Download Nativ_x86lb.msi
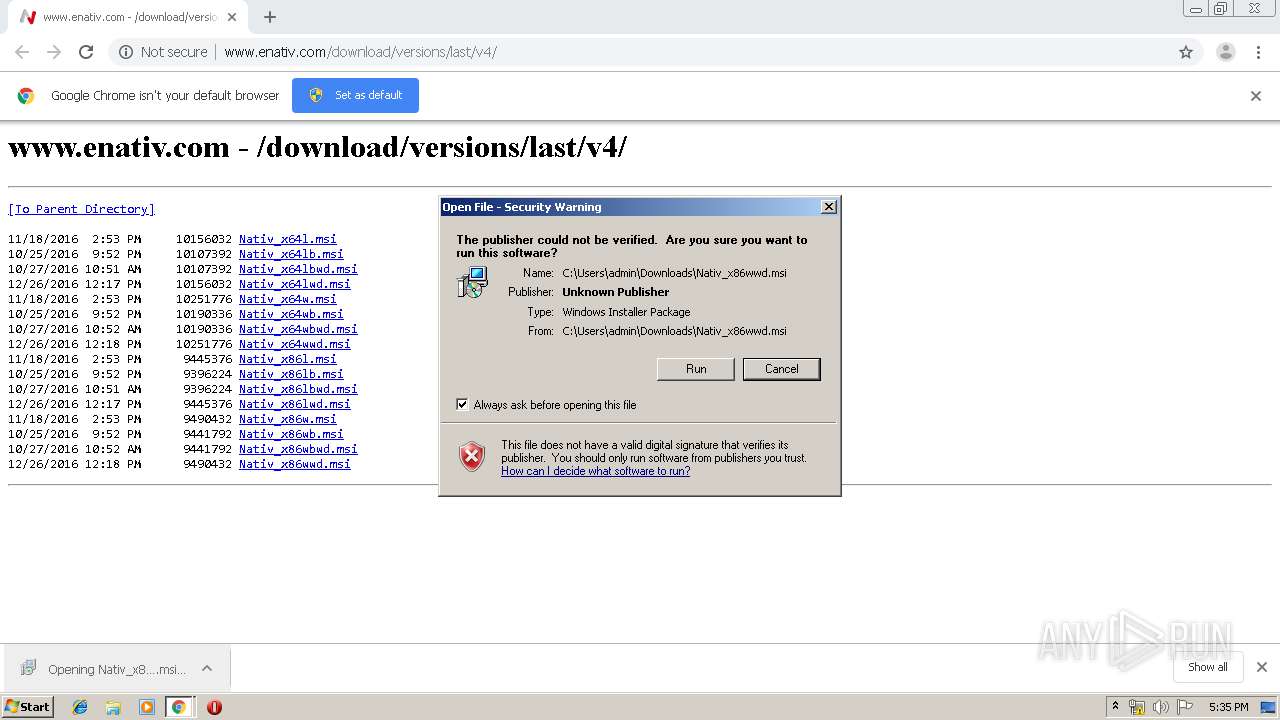The height and width of the screenshot is (720, 1280). point(291,374)
